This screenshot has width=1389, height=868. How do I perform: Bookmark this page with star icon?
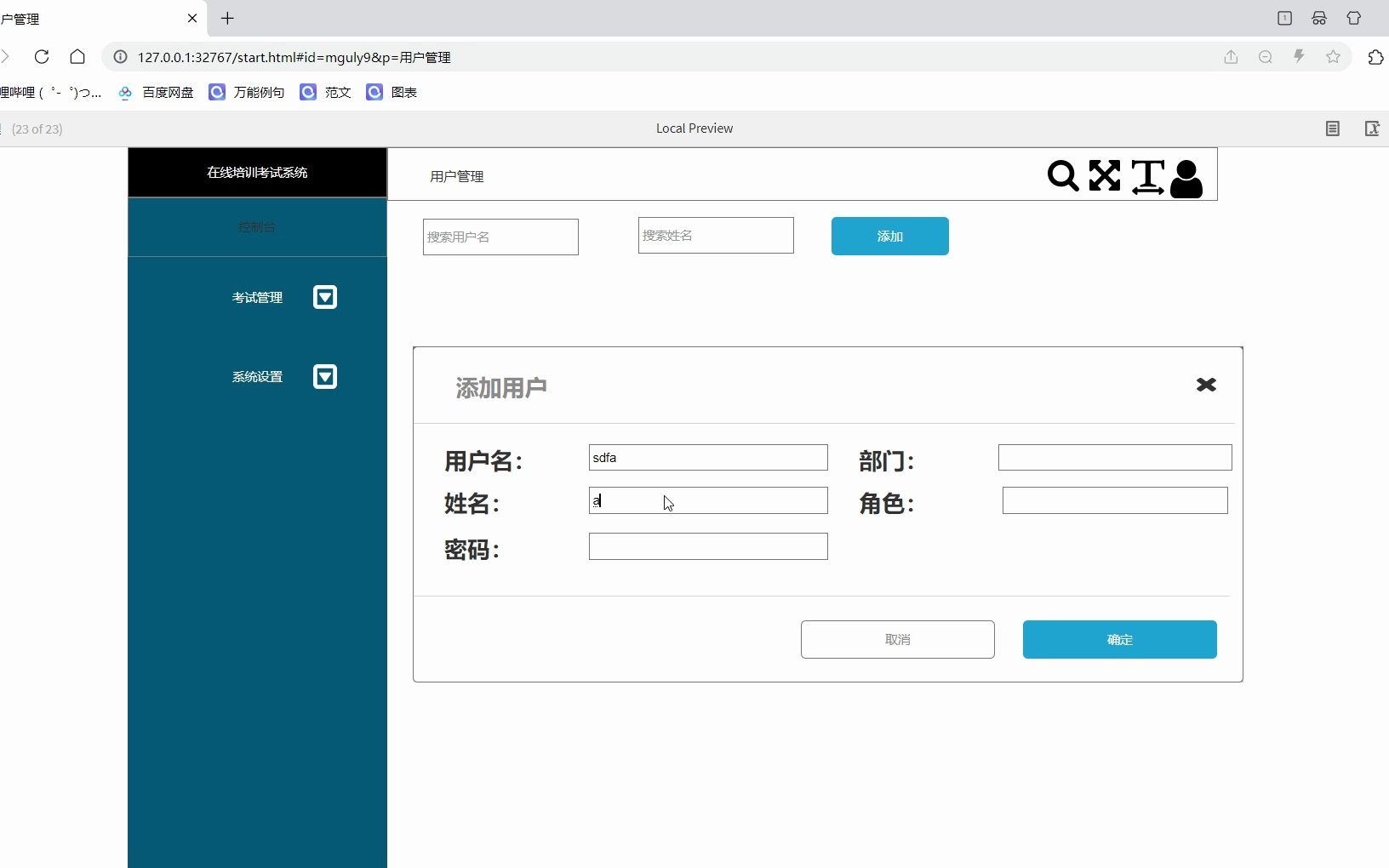point(1333,57)
